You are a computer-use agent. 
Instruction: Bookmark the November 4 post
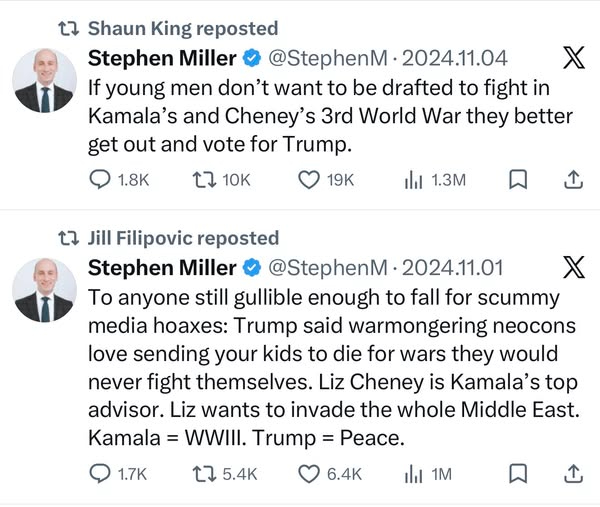(x=518, y=180)
